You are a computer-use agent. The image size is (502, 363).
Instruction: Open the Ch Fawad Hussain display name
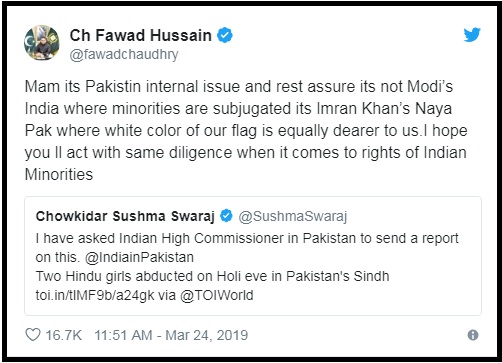(x=140, y=35)
